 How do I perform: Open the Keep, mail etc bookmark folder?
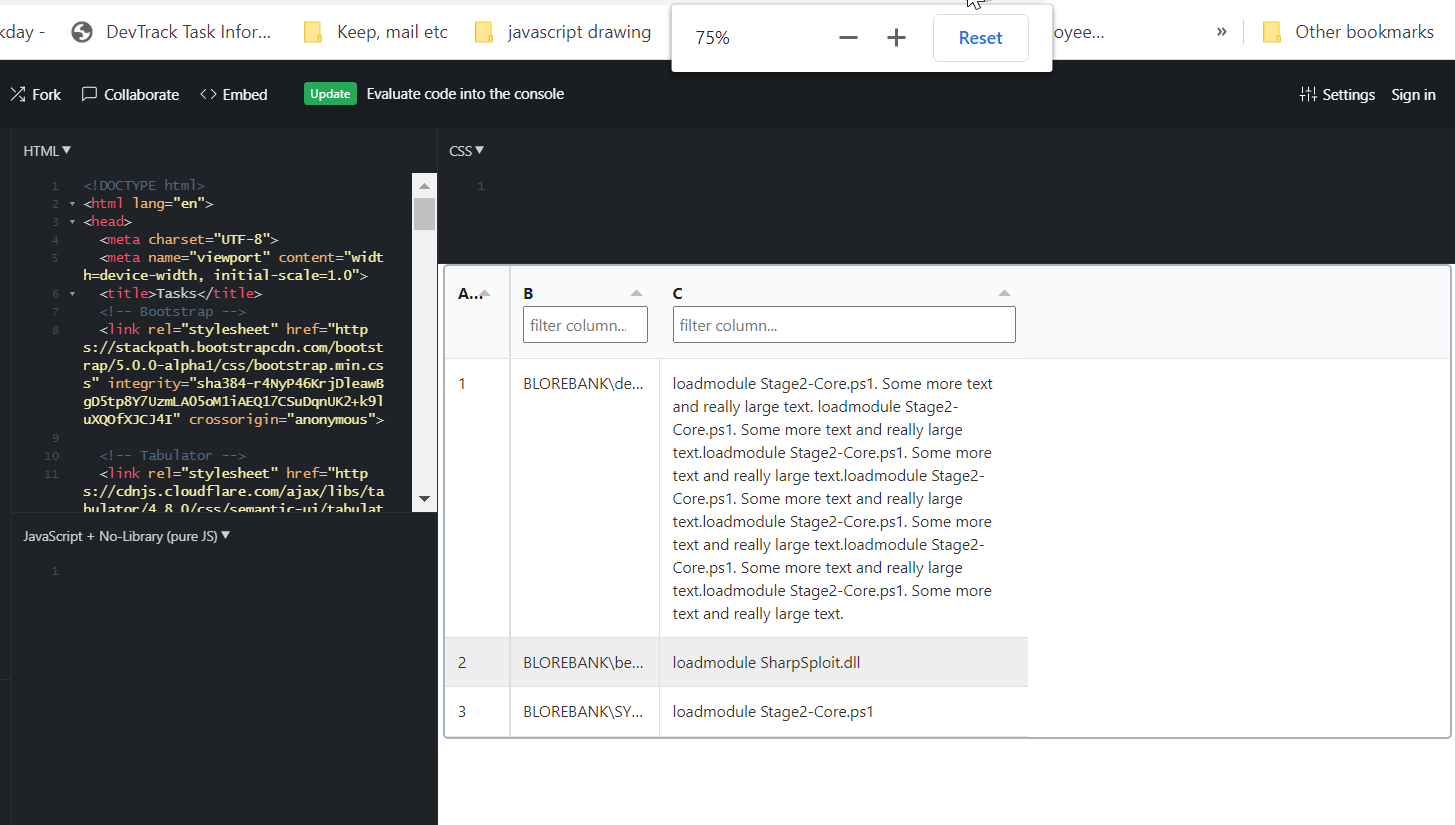(x=376, y=32)
